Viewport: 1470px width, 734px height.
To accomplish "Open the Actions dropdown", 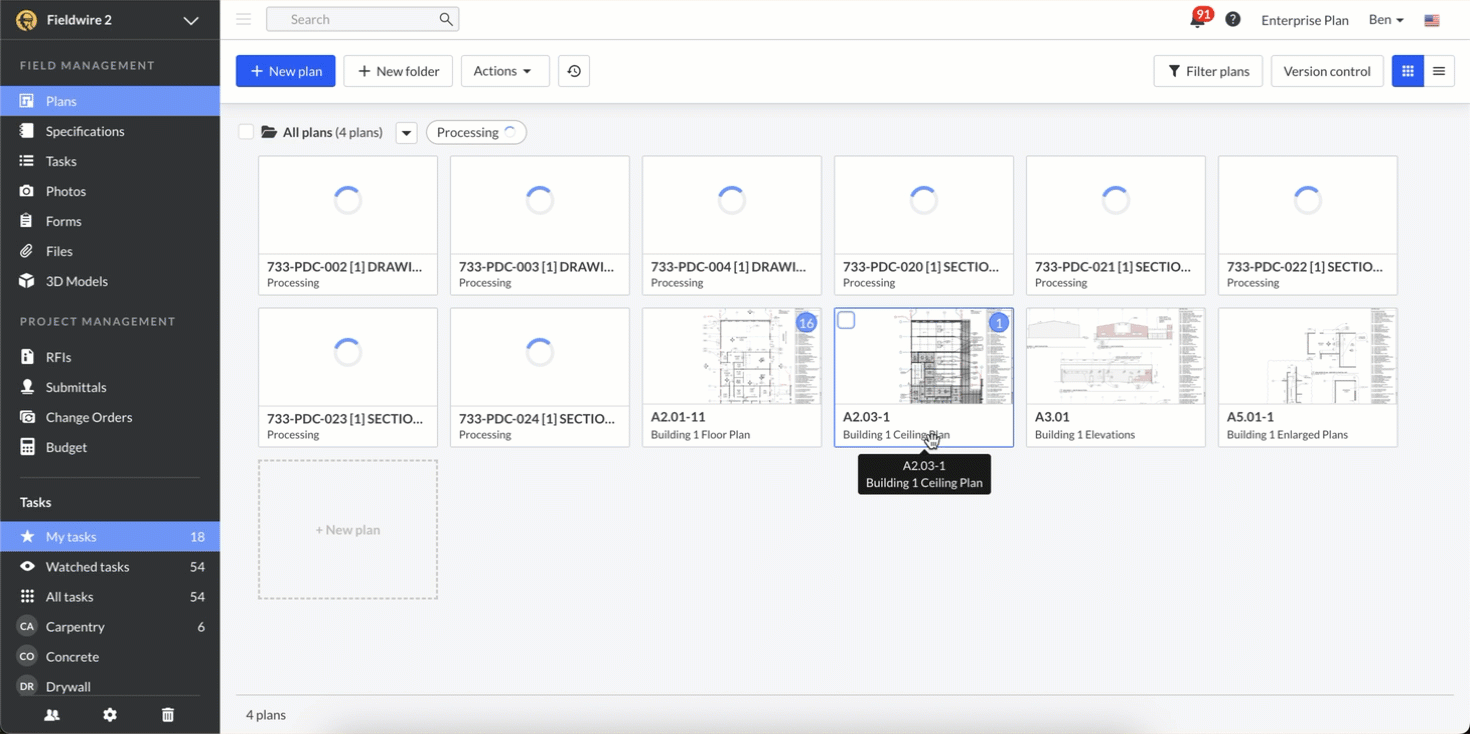I will [x=504, y=71].
